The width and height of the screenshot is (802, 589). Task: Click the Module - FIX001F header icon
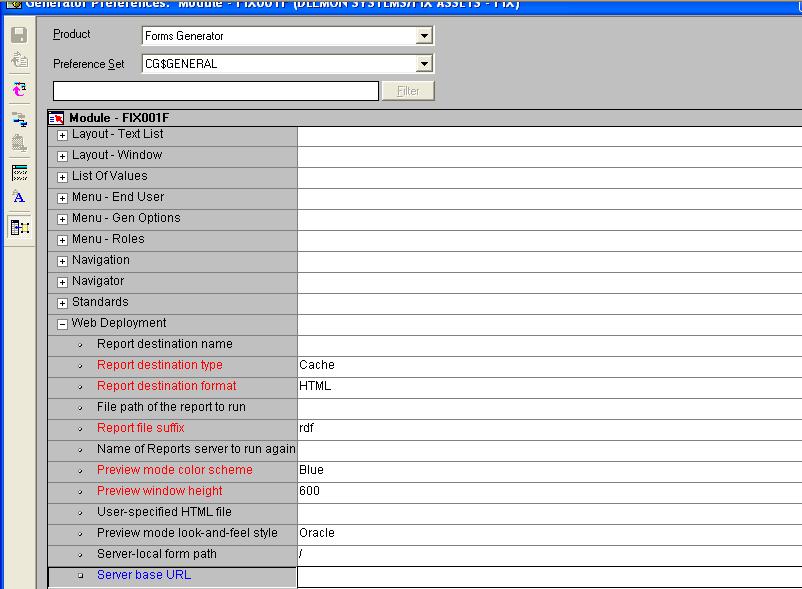[x=58, y=118]
